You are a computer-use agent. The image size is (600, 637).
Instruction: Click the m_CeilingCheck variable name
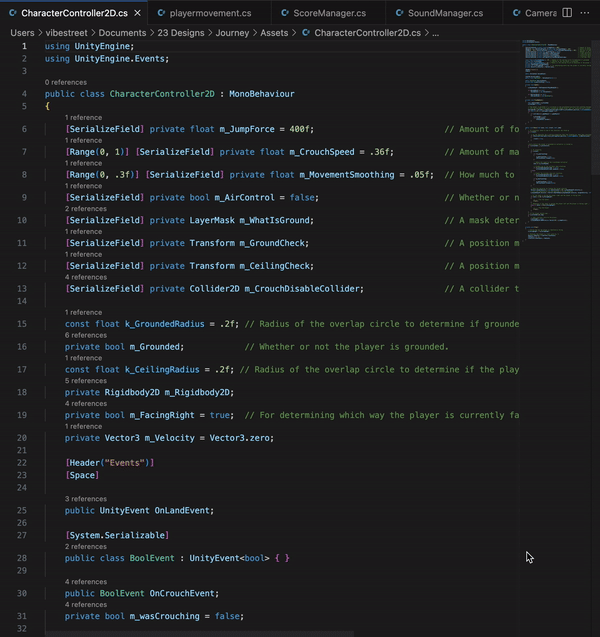[275, 266]
